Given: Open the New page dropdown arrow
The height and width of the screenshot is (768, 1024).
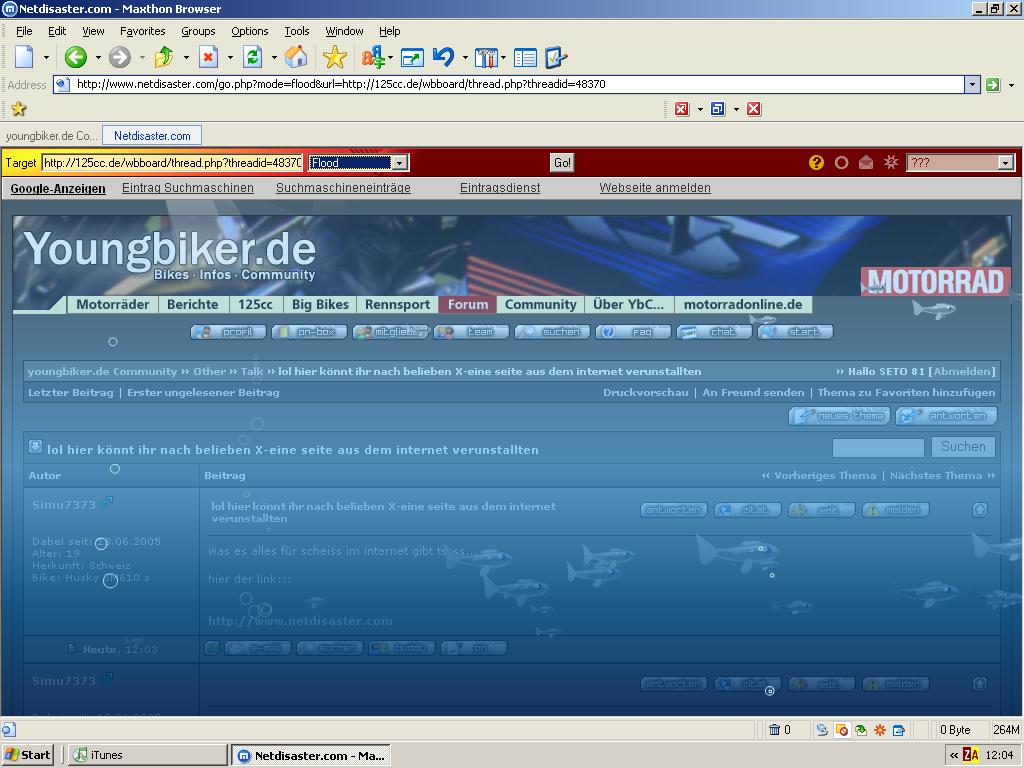Looking at the screenshot, I should pos(46,57).
